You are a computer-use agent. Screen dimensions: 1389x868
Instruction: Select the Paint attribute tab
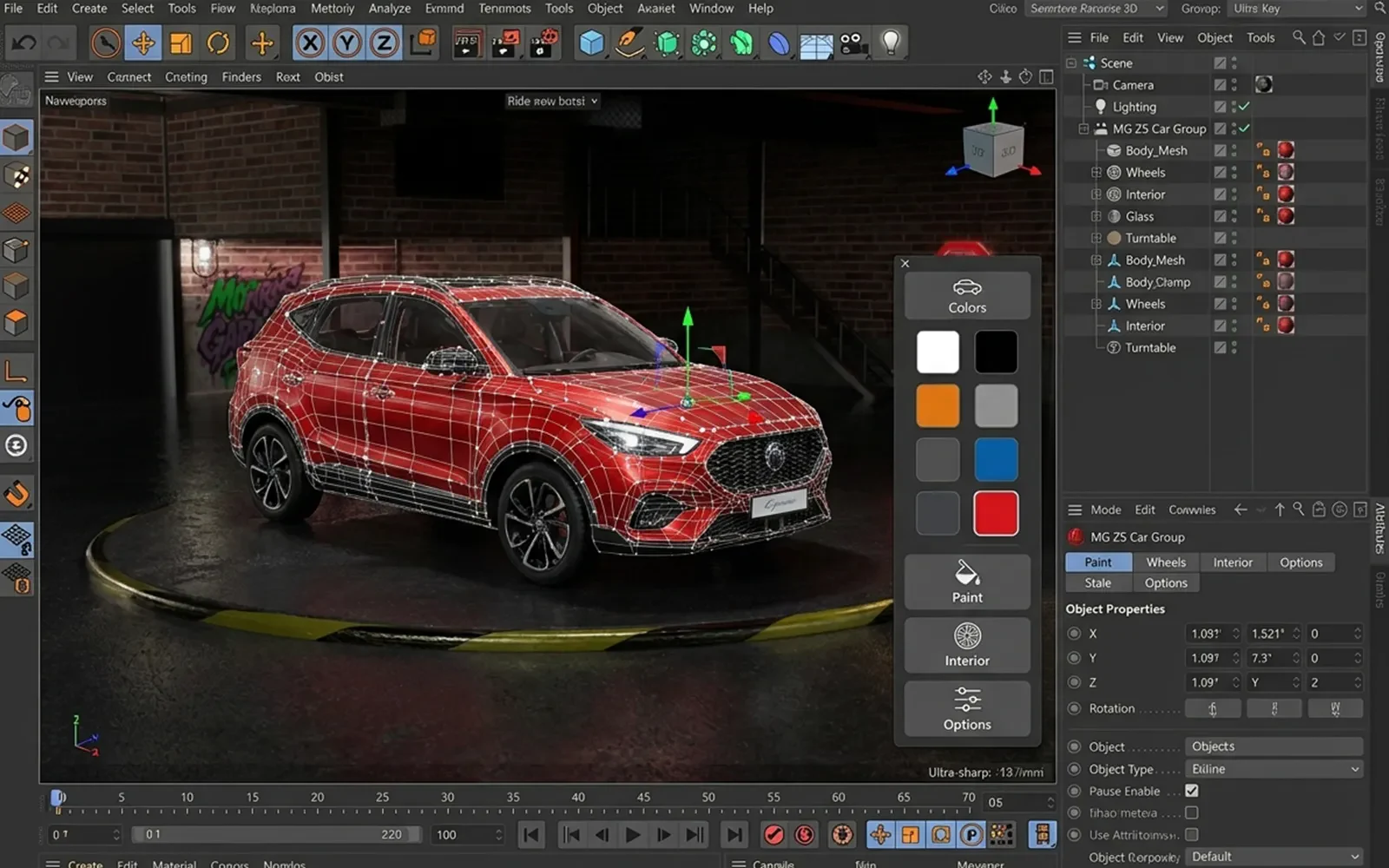coord(1098,562)
